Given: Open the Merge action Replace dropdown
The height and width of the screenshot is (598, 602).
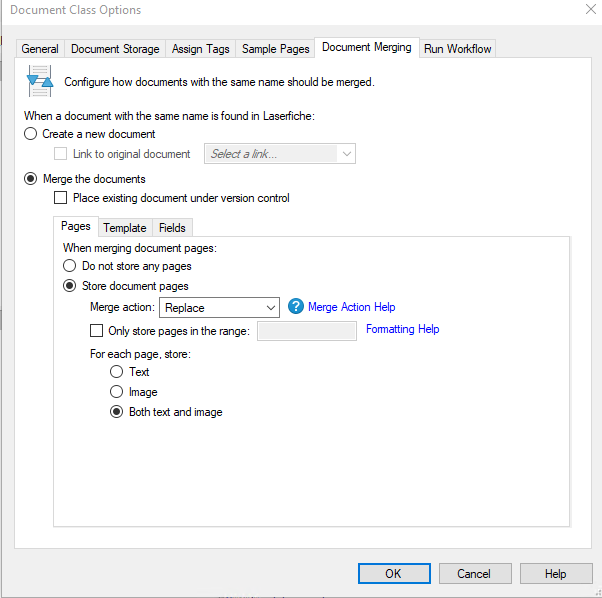Looking at the screenshot, I should (x=219, y=307).
